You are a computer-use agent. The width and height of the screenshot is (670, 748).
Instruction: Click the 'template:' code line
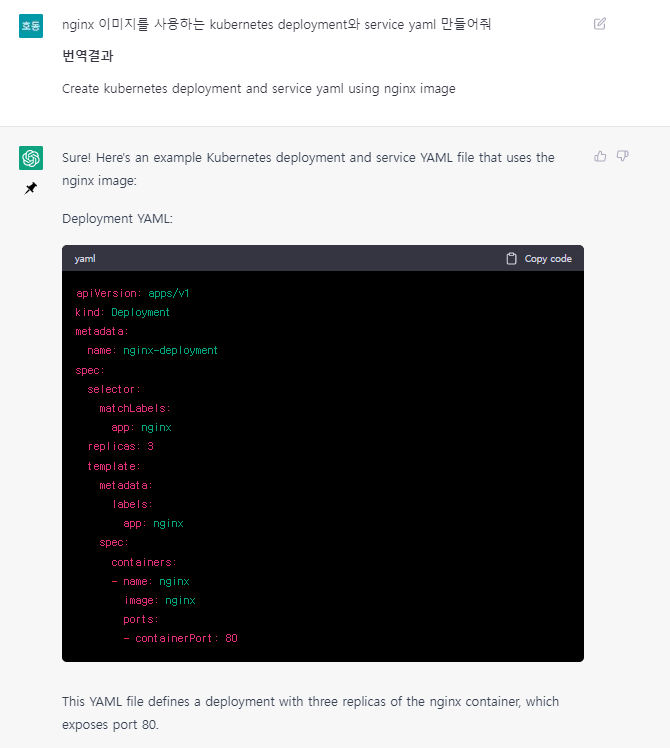point(114,466)
